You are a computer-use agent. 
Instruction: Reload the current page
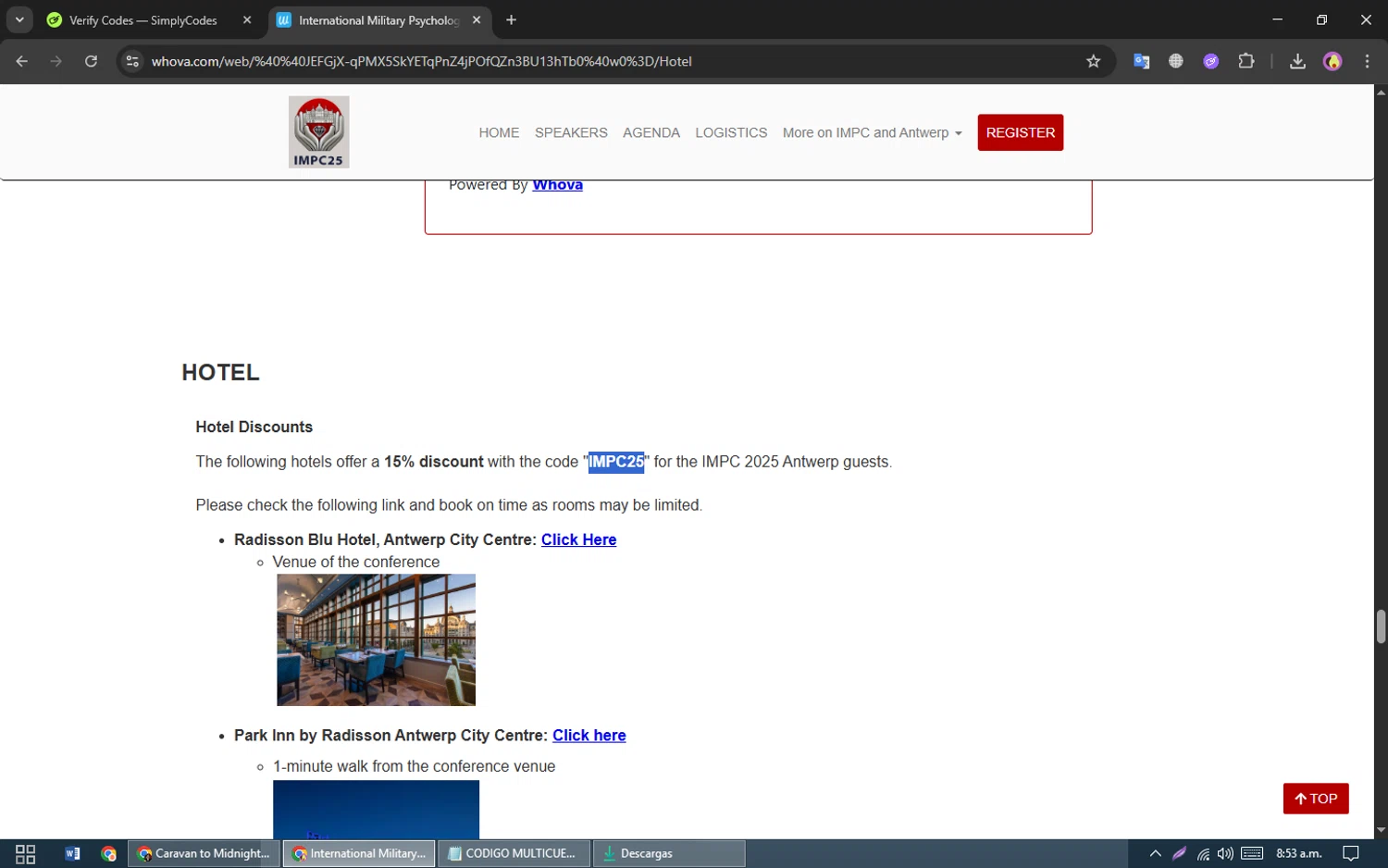pyautogui.click(x=91, y=61)
